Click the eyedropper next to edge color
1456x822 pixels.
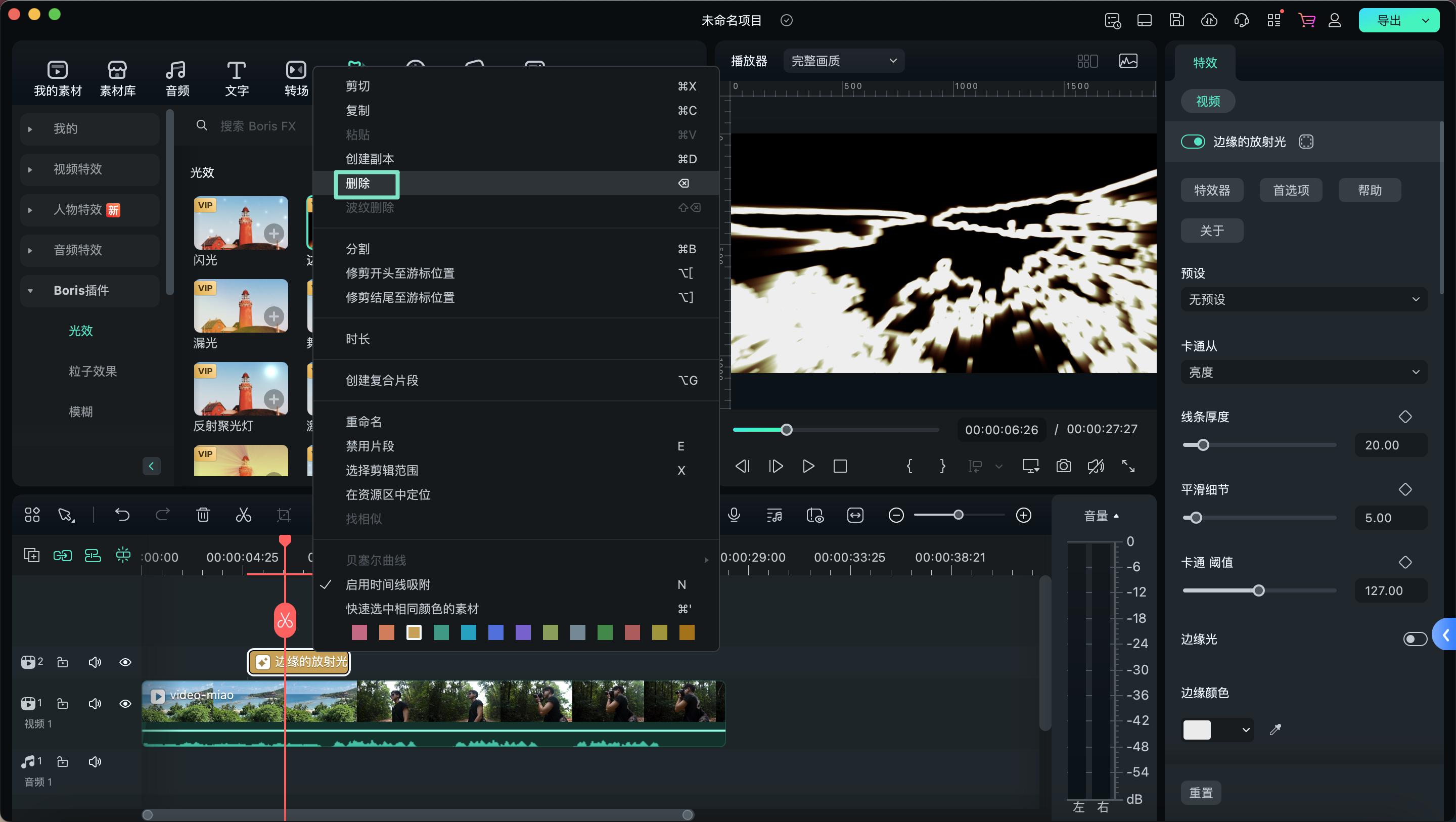(x=1275, y=729)
